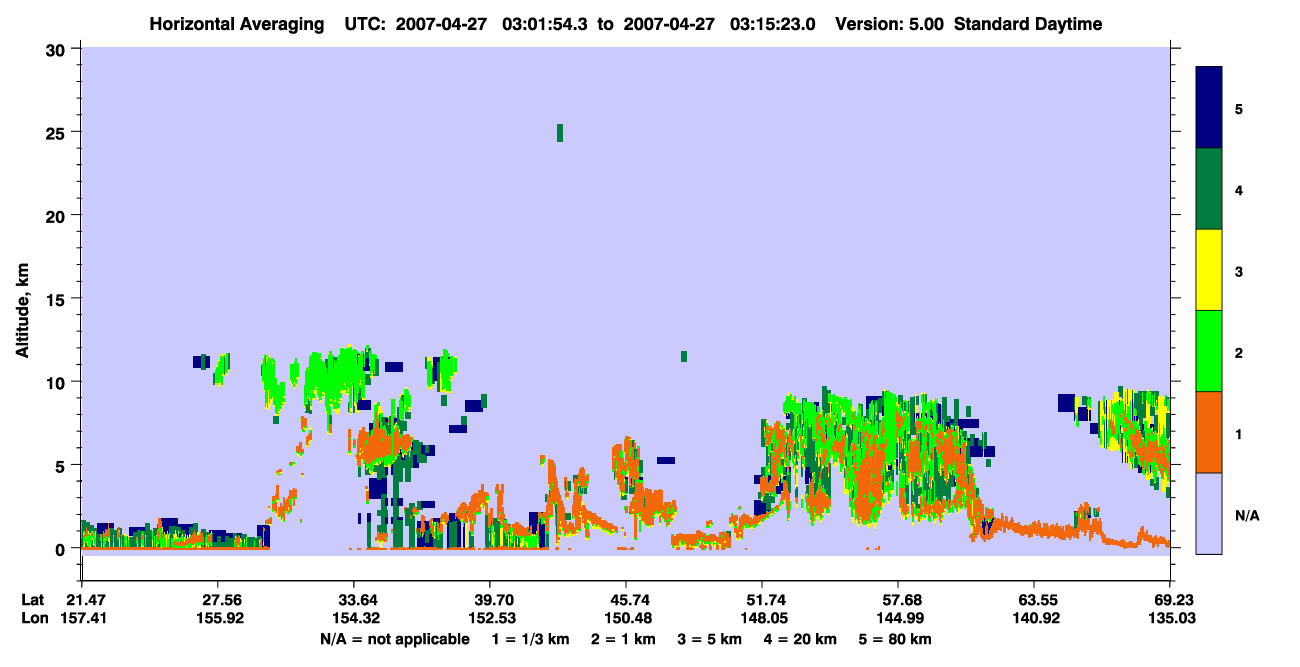
Task: Click longitude value 135.03
Action: (1170, 619)
